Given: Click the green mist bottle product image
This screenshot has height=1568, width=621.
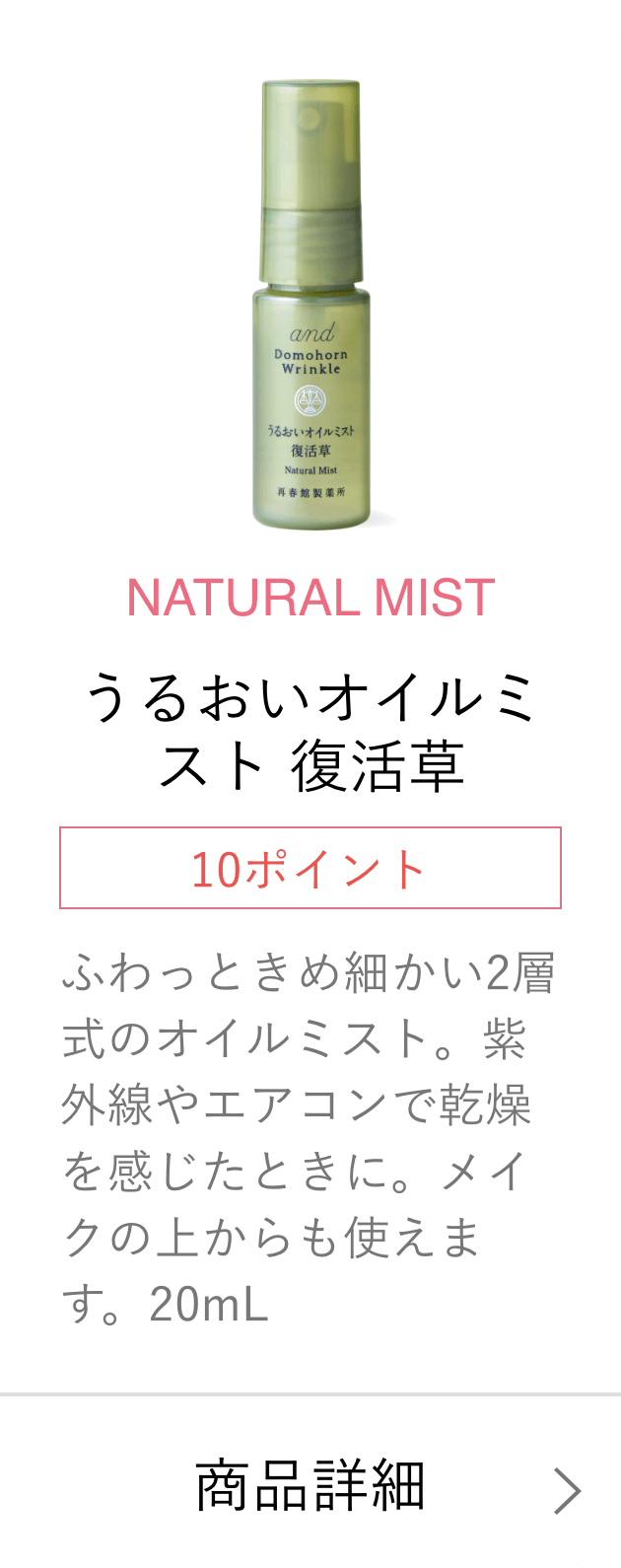Looking at the screenshot, I should tap(310, 305).
